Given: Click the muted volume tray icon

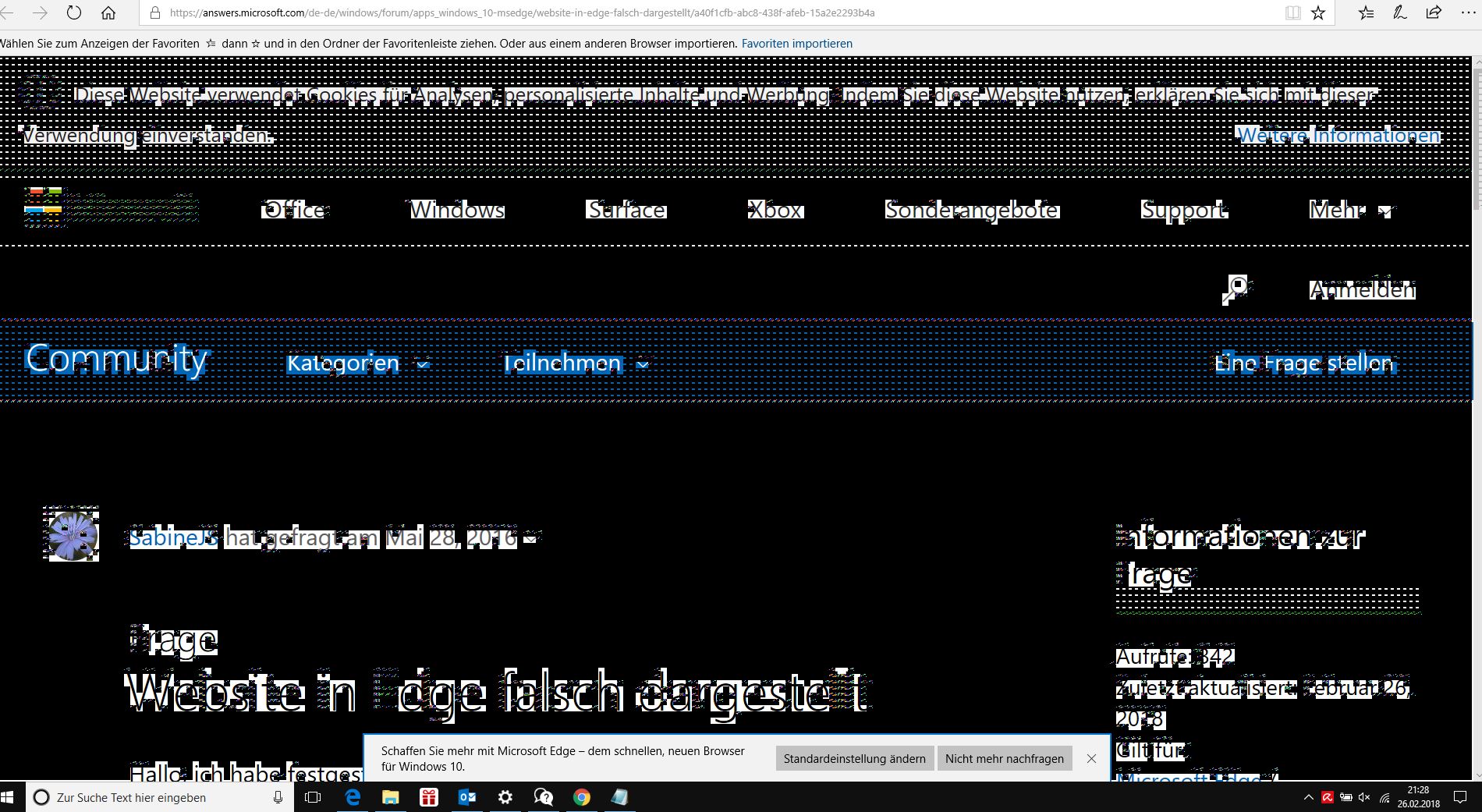Looking at the screenshot, I should 1364,797.
